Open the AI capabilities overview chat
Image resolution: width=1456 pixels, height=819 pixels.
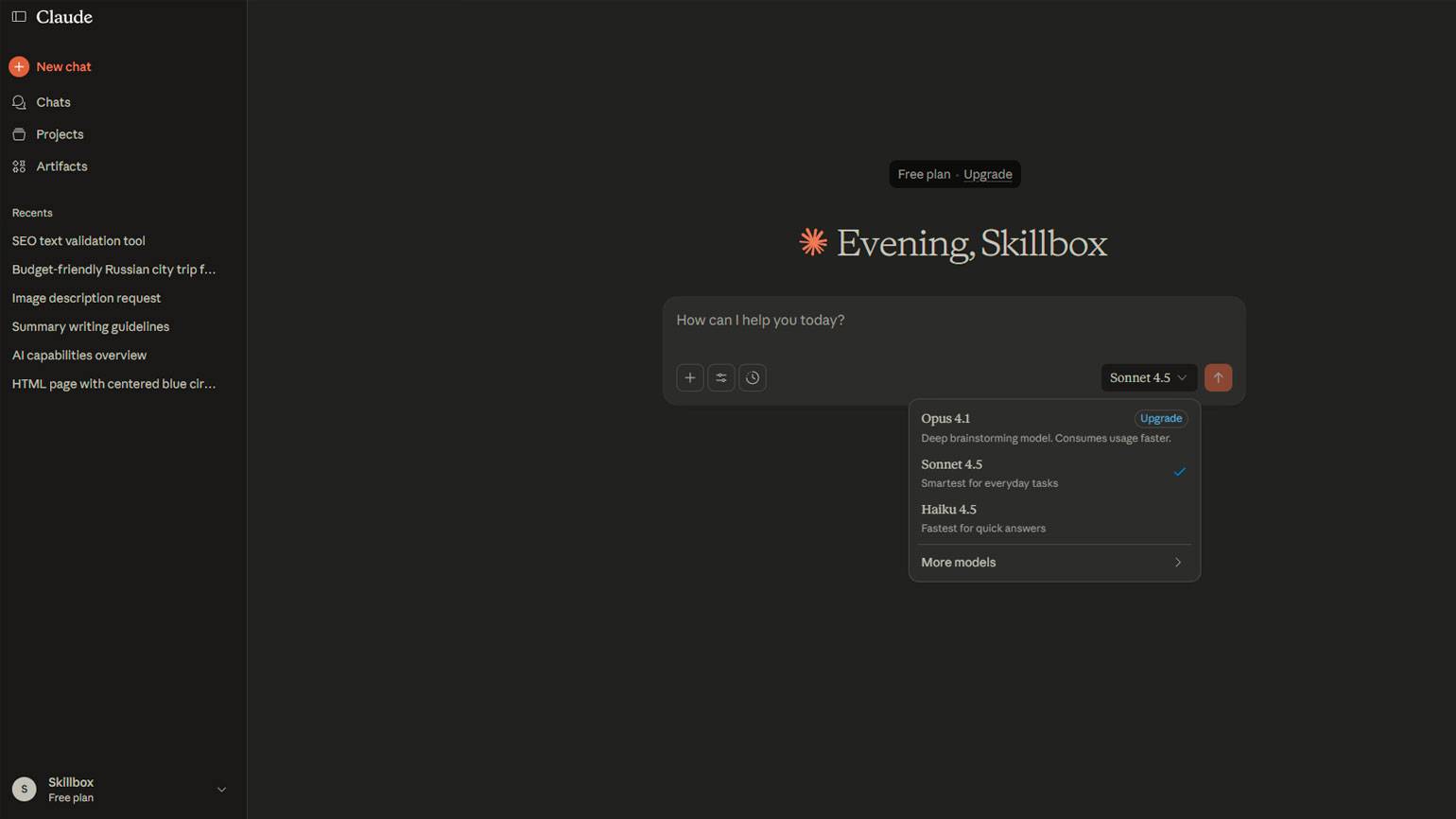coord(79,356)
